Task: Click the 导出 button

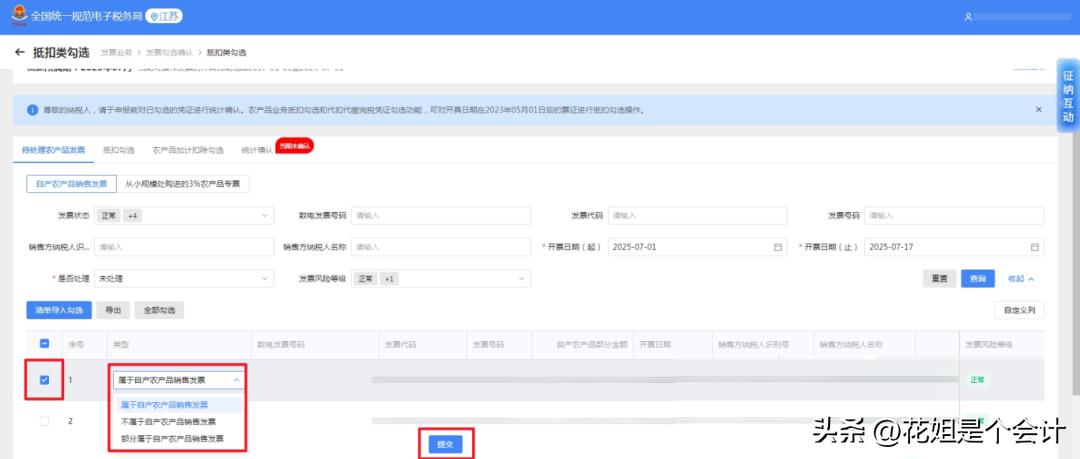Action: pyautogui.click(x=113, y=311)
